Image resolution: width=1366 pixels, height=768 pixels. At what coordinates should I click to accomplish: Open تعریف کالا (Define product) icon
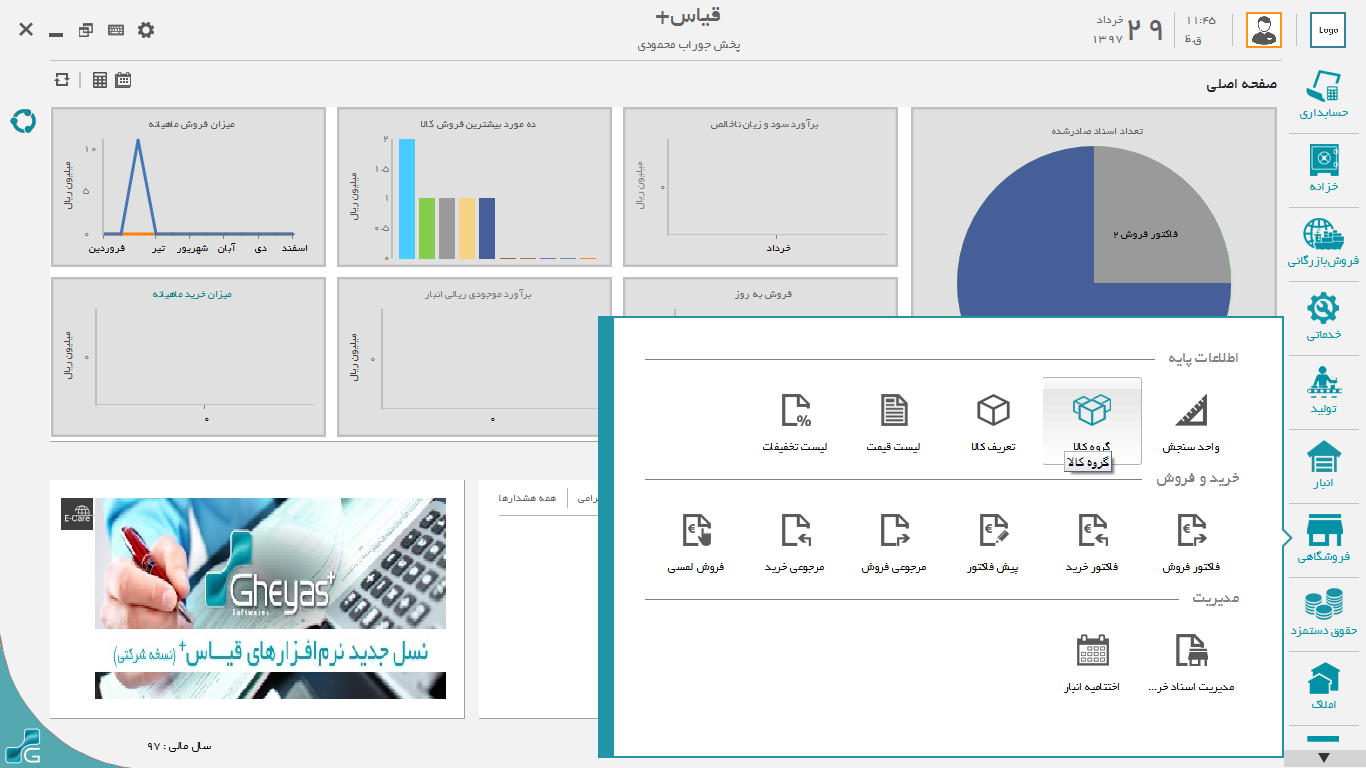coord(993,422)
